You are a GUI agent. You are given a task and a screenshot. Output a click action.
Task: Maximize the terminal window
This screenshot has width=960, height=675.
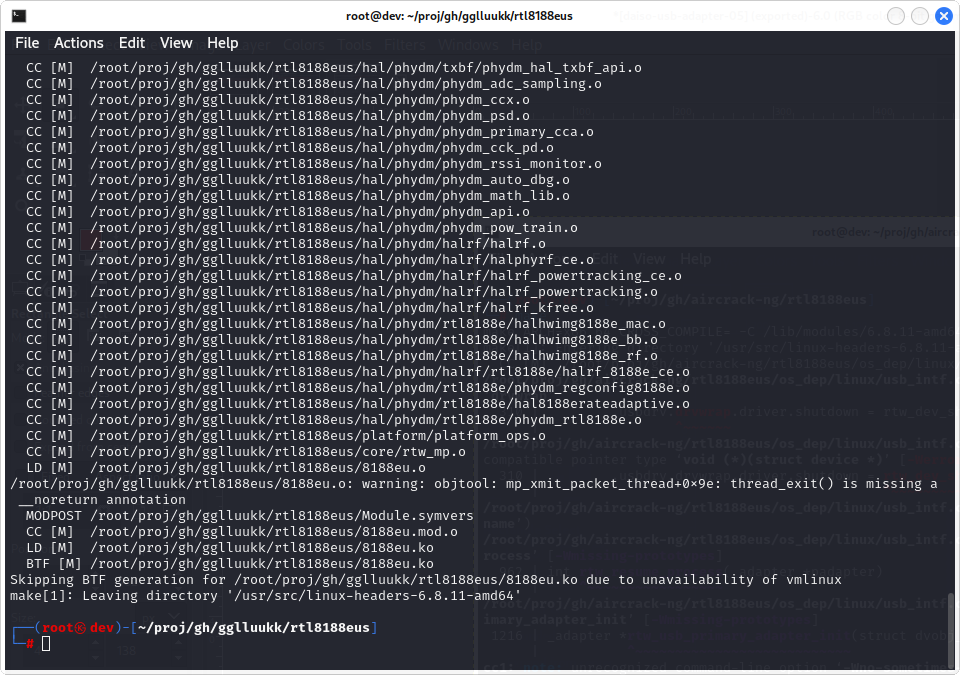920,16
